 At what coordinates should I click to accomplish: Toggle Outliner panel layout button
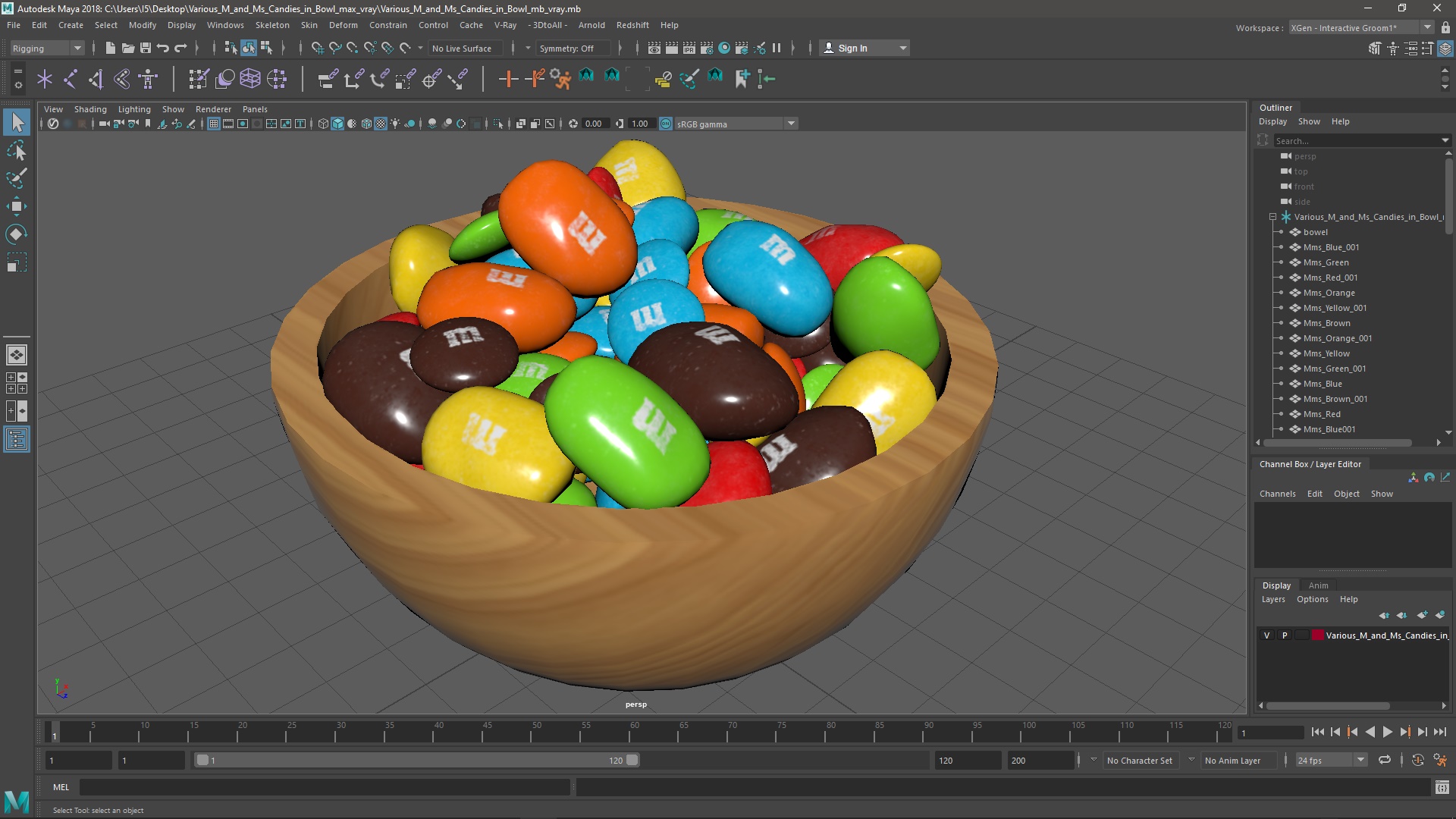pos(17,439)
